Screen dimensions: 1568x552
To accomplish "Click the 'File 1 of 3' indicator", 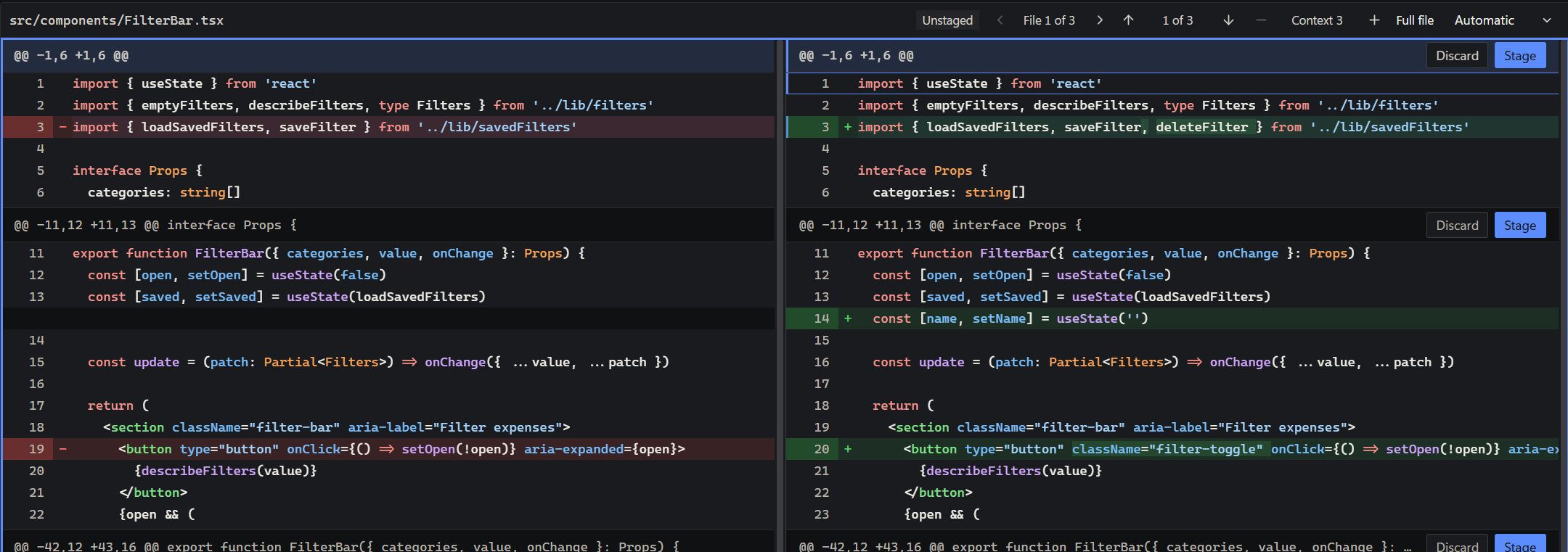I will point(1049,20).
